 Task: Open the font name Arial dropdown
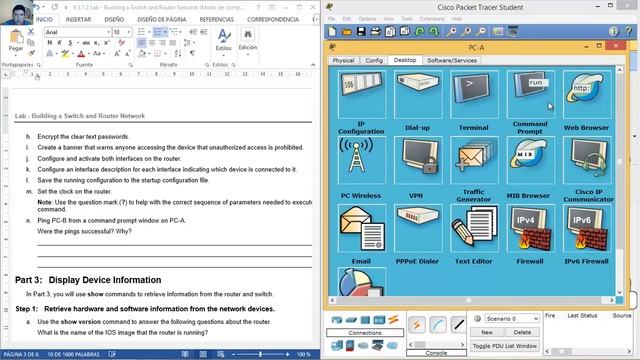tap(109, 32)
